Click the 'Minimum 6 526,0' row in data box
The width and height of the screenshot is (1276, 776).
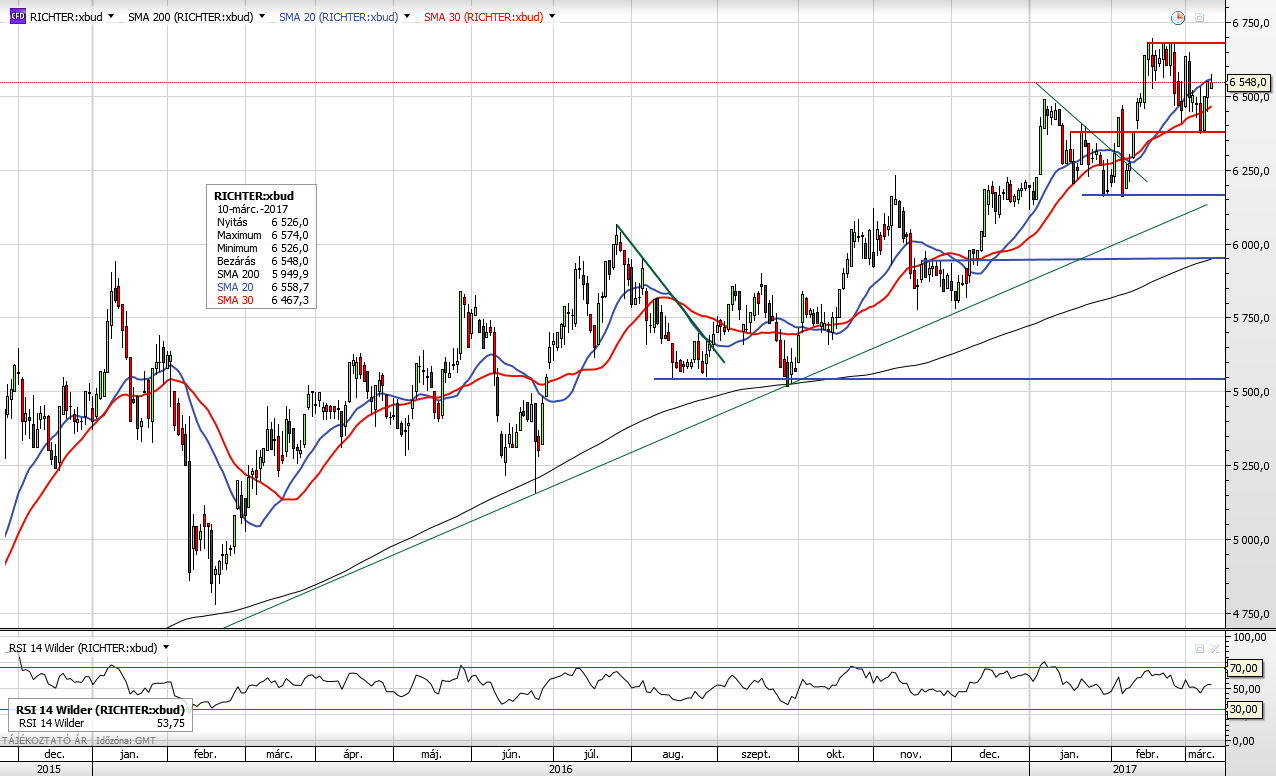coord(263,247)
